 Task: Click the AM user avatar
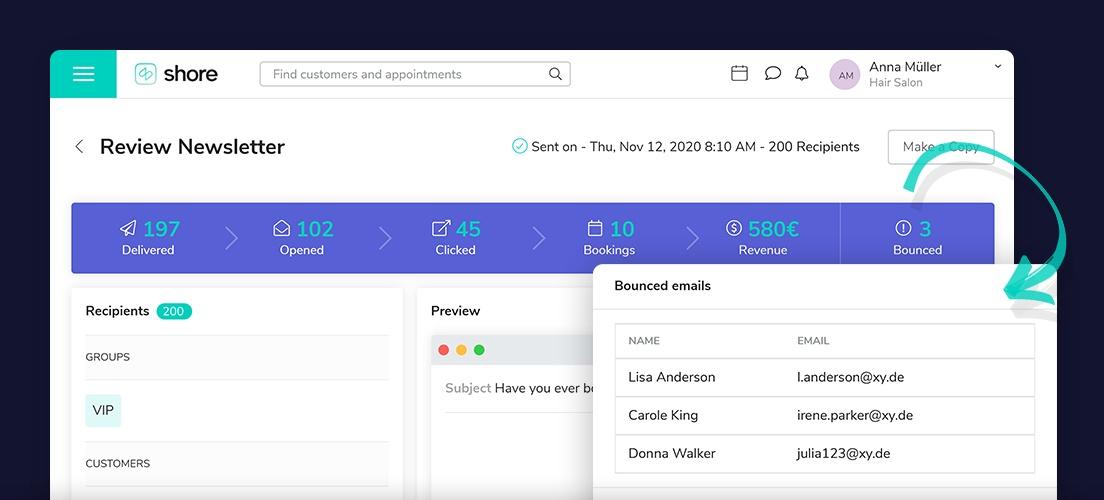click(x=845, y=75)
